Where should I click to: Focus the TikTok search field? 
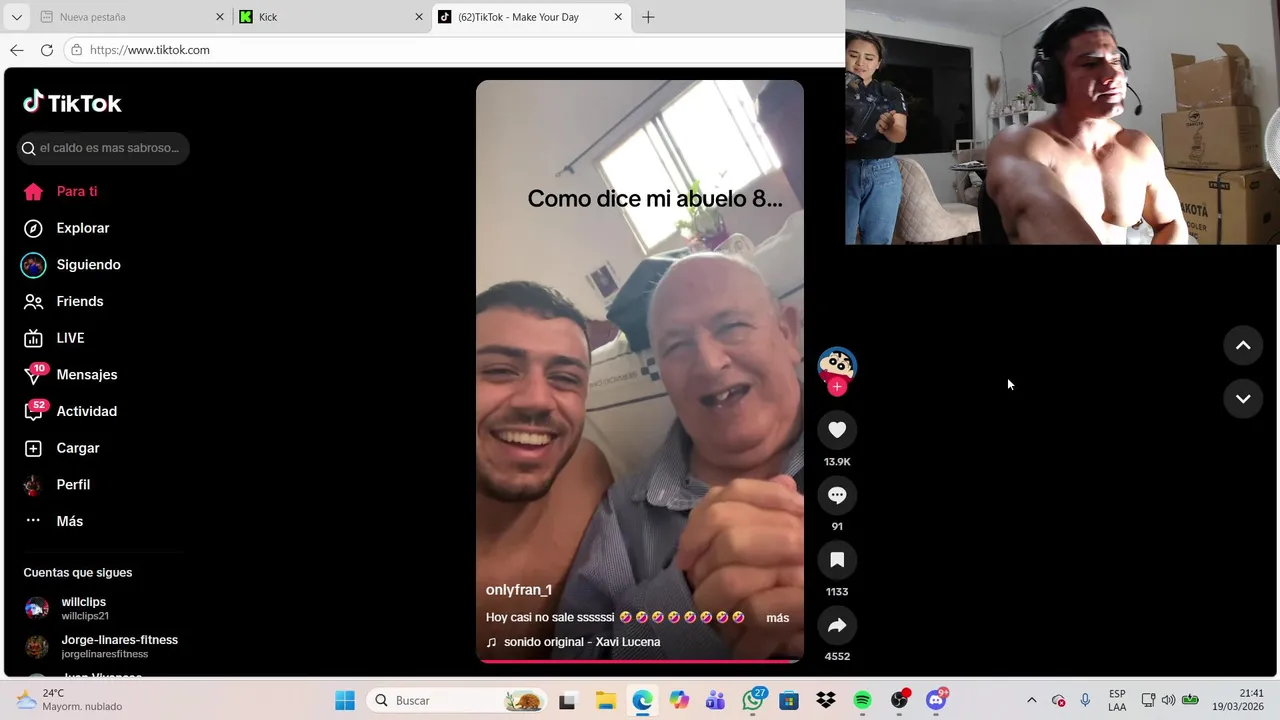click(103, 148)
